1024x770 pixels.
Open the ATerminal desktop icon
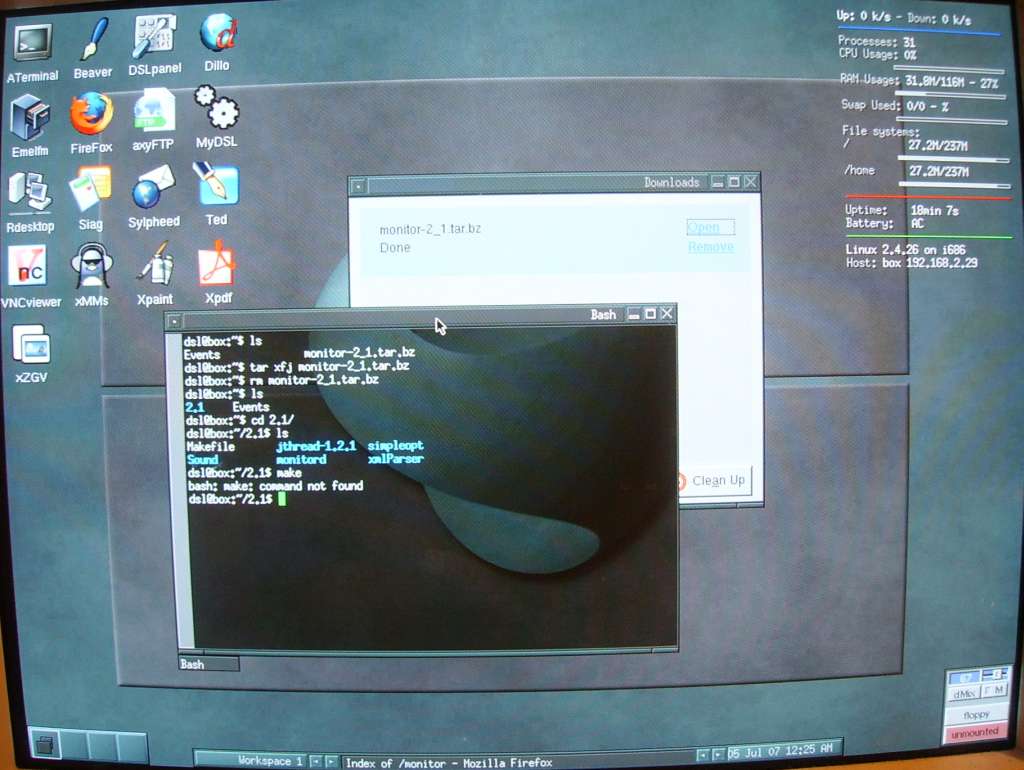(32, 43)
